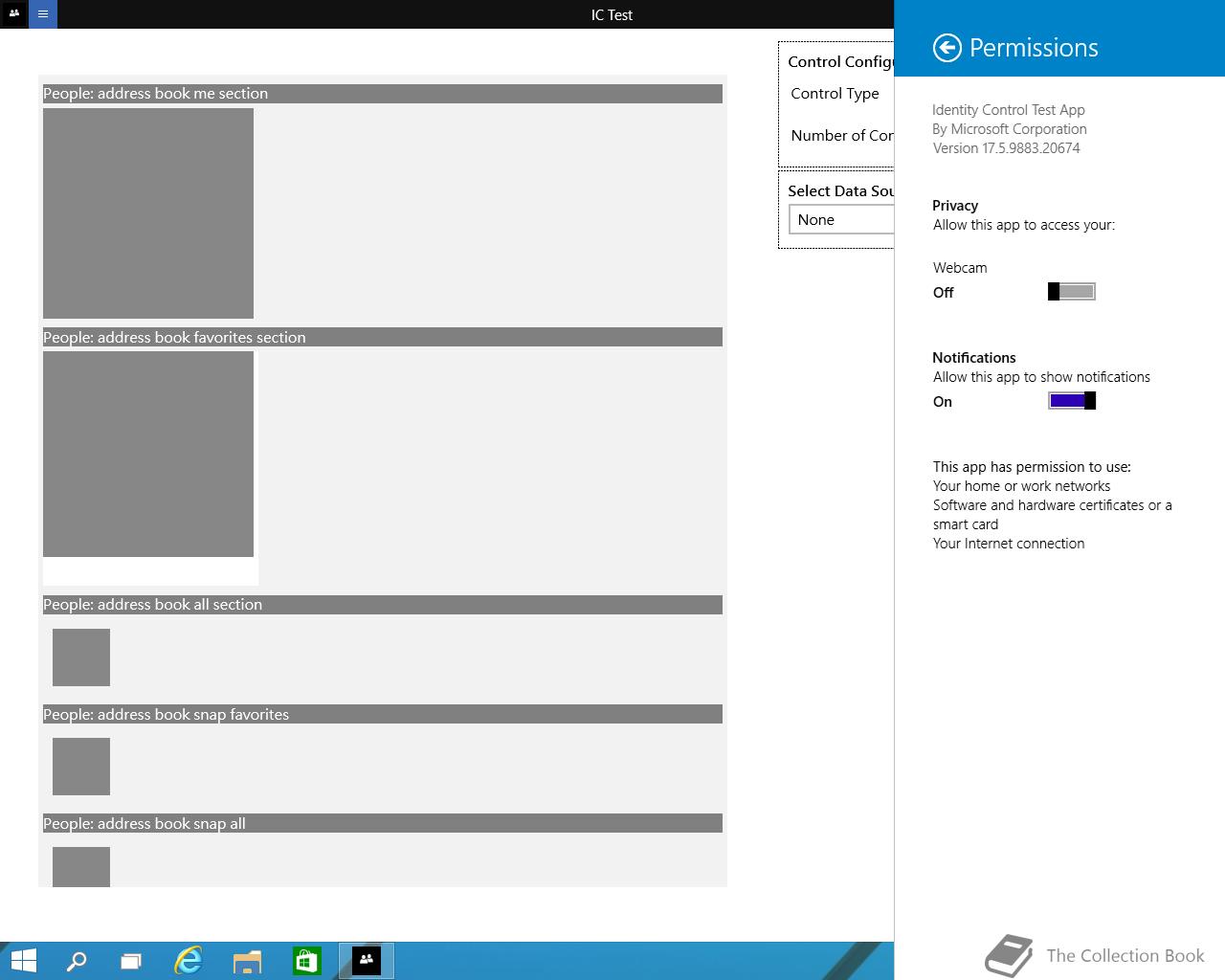Click the 'Permissions' panel title
Image resolution: width=1225 pixels, height=980 pixels.
(x=1034, y=48)
